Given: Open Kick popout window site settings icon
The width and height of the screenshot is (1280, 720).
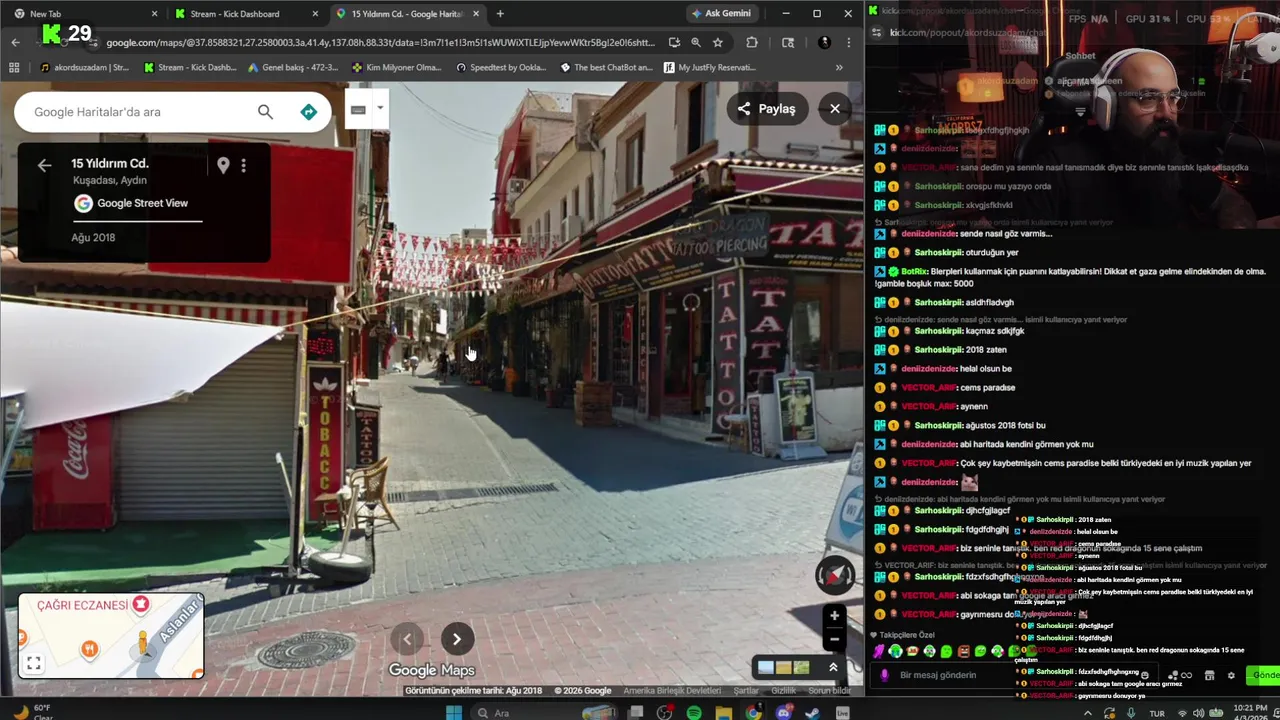Looking at the screenshot, I should coord(877,32).
